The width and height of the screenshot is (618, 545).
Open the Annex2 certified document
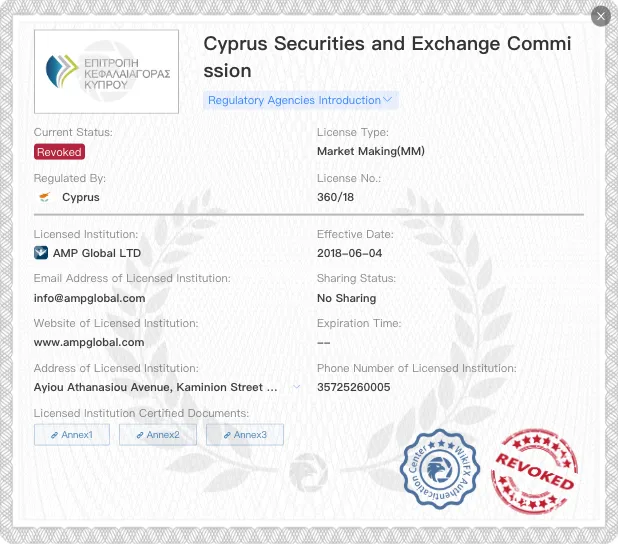click(158, 435)
